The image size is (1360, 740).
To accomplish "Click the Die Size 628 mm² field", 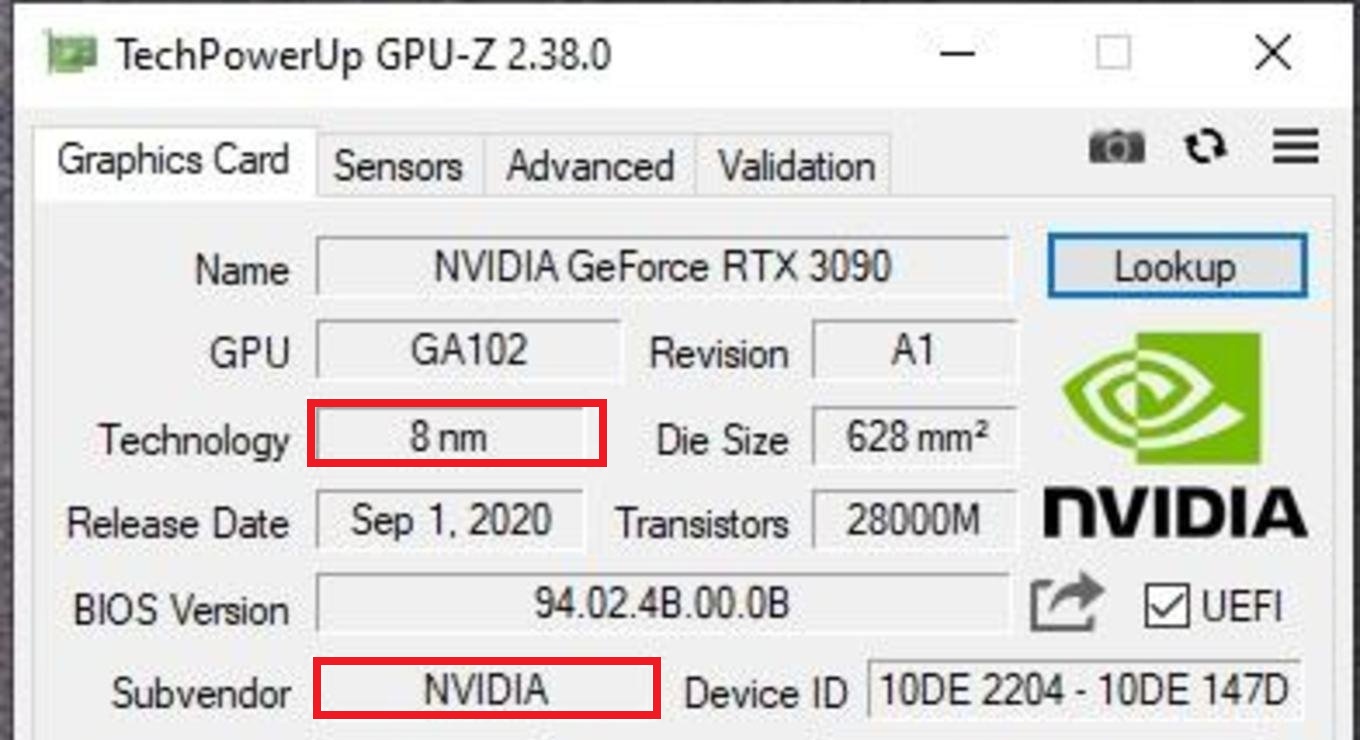I will pos(915,437).
